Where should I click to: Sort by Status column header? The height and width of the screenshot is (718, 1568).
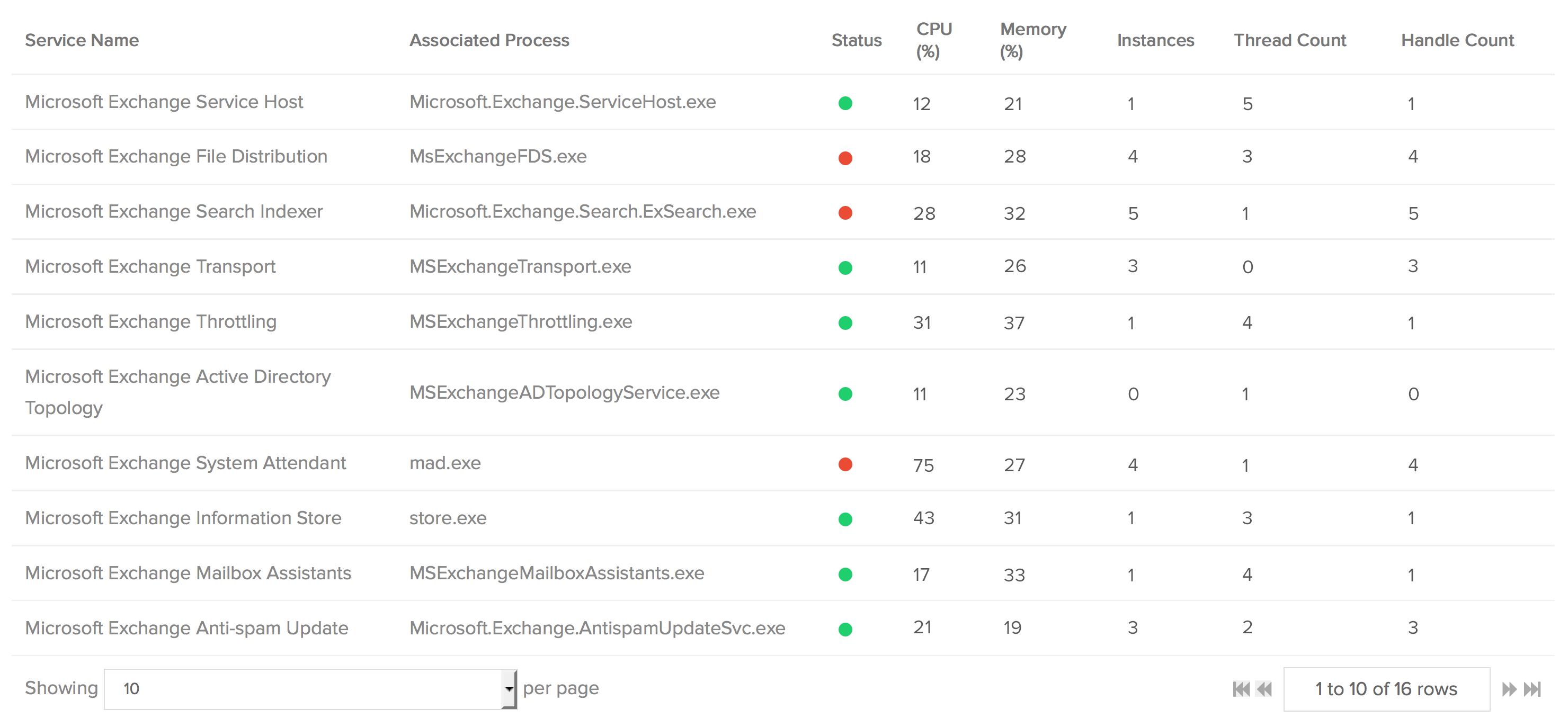(x=856, y=40)
